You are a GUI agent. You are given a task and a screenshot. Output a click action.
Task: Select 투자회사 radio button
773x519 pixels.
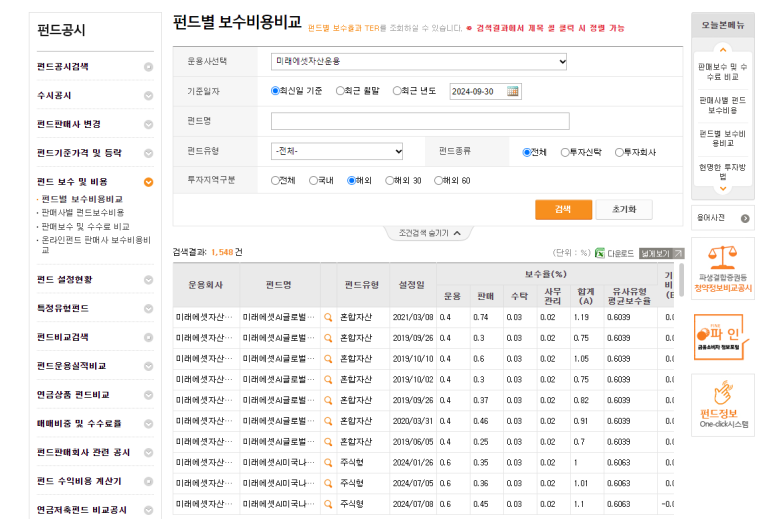coord(619,152)
